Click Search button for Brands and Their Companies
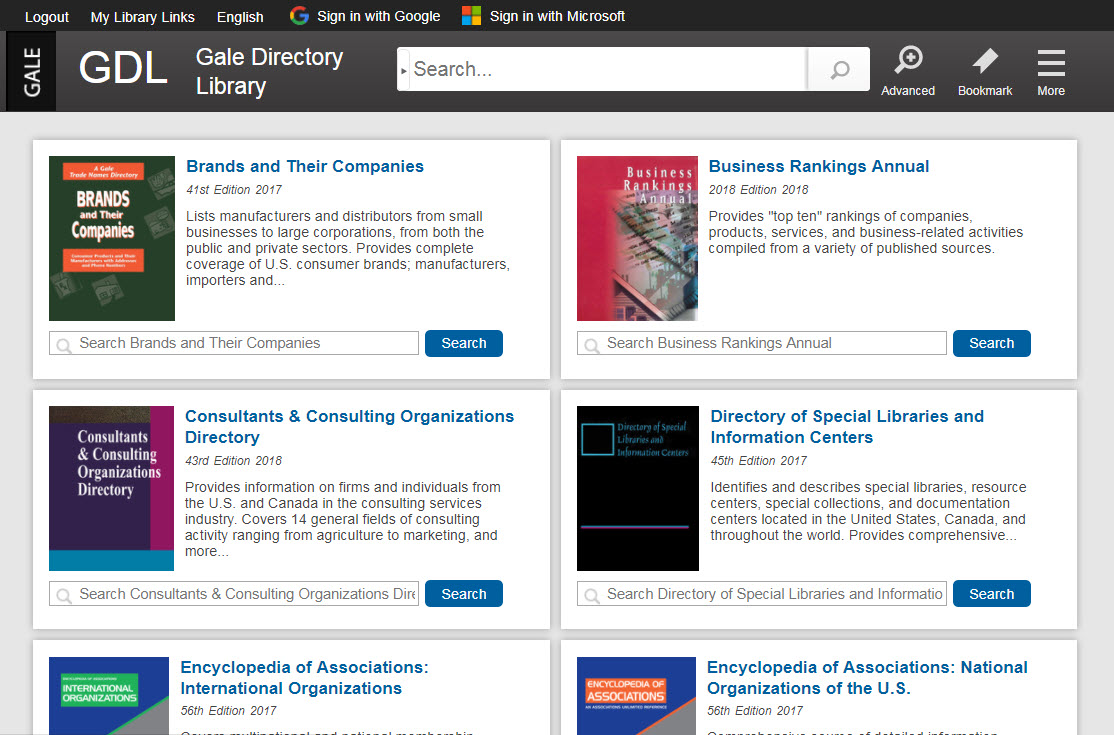1114x735 pixels. [464, 343]
